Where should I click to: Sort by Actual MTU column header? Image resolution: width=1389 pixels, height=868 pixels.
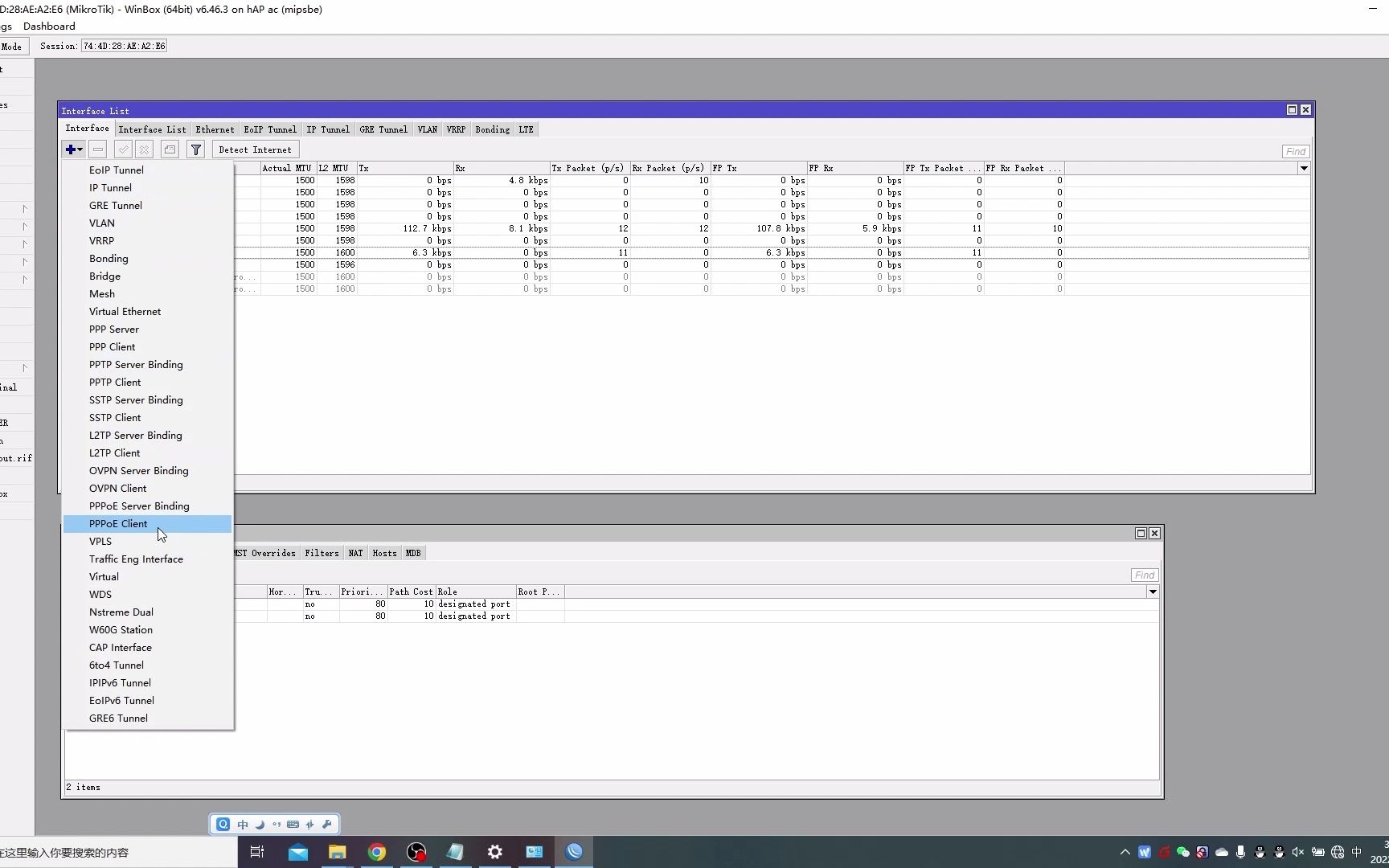[x=287, y=168]
